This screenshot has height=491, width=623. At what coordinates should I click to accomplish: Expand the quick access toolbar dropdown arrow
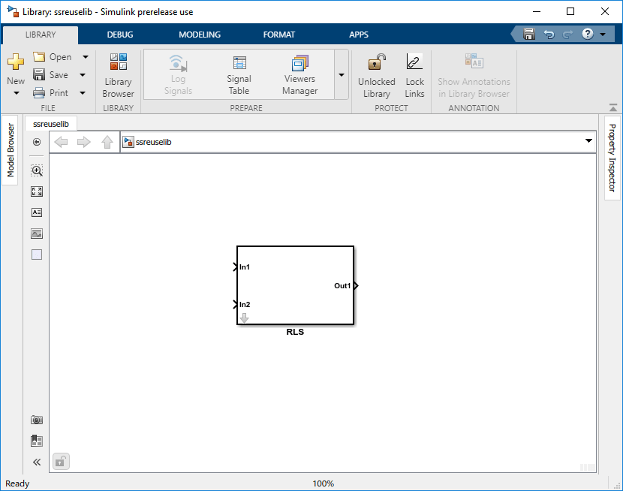(x=603, y=34)
